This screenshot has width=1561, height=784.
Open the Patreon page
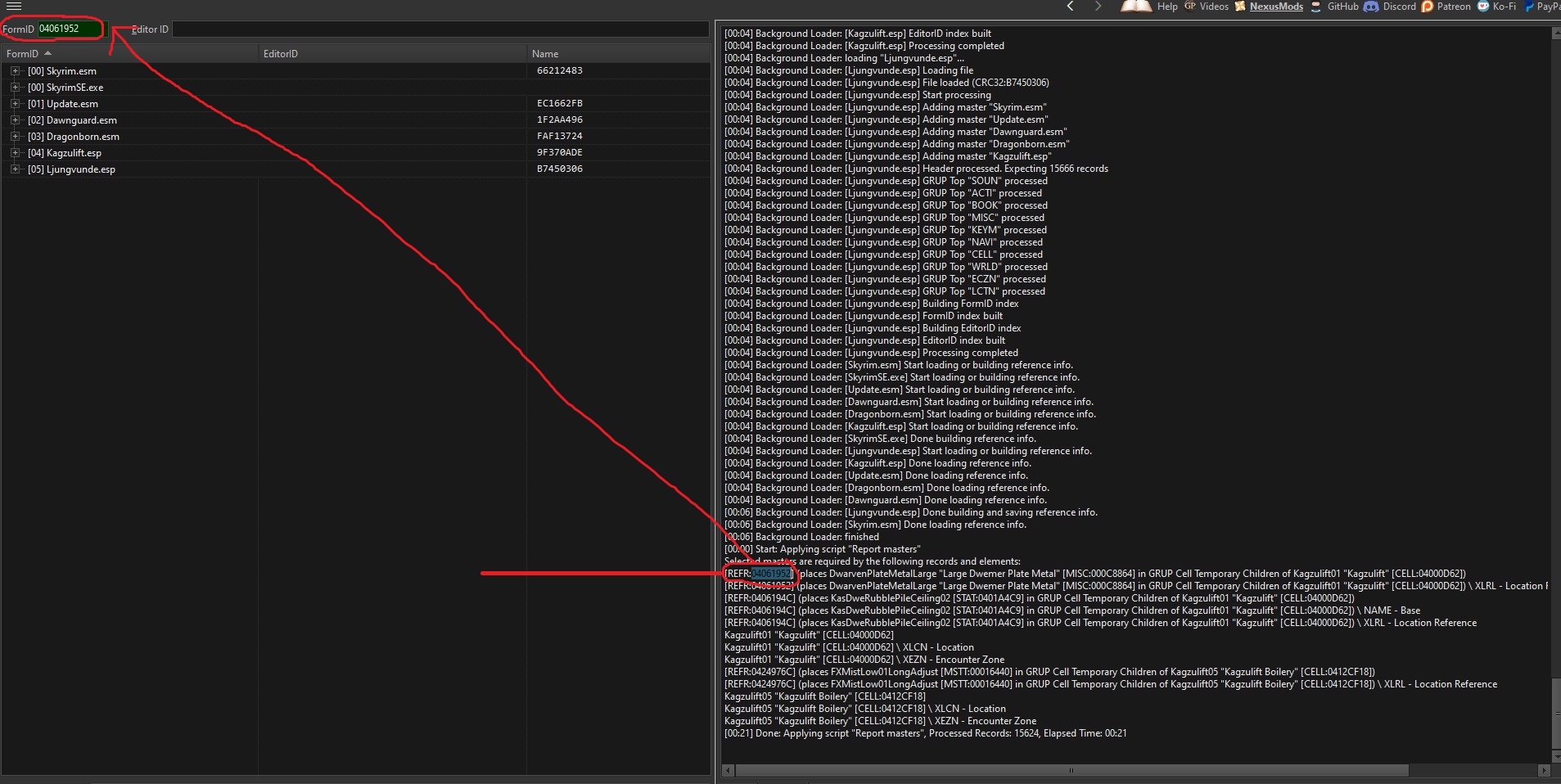[1446, 6]
